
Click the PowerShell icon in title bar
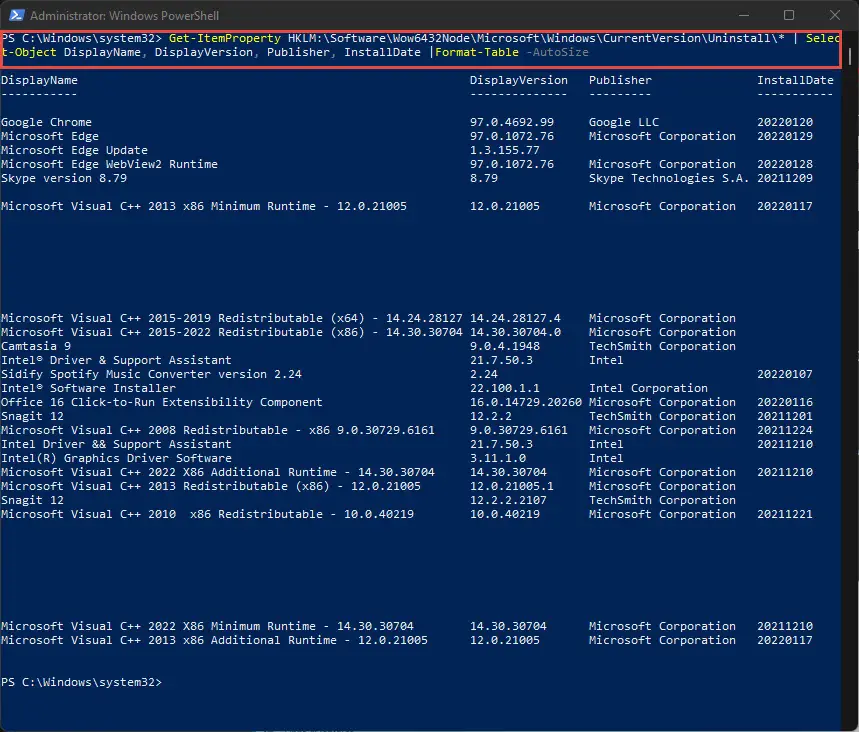pyautogui.click(x=16, y=15)
